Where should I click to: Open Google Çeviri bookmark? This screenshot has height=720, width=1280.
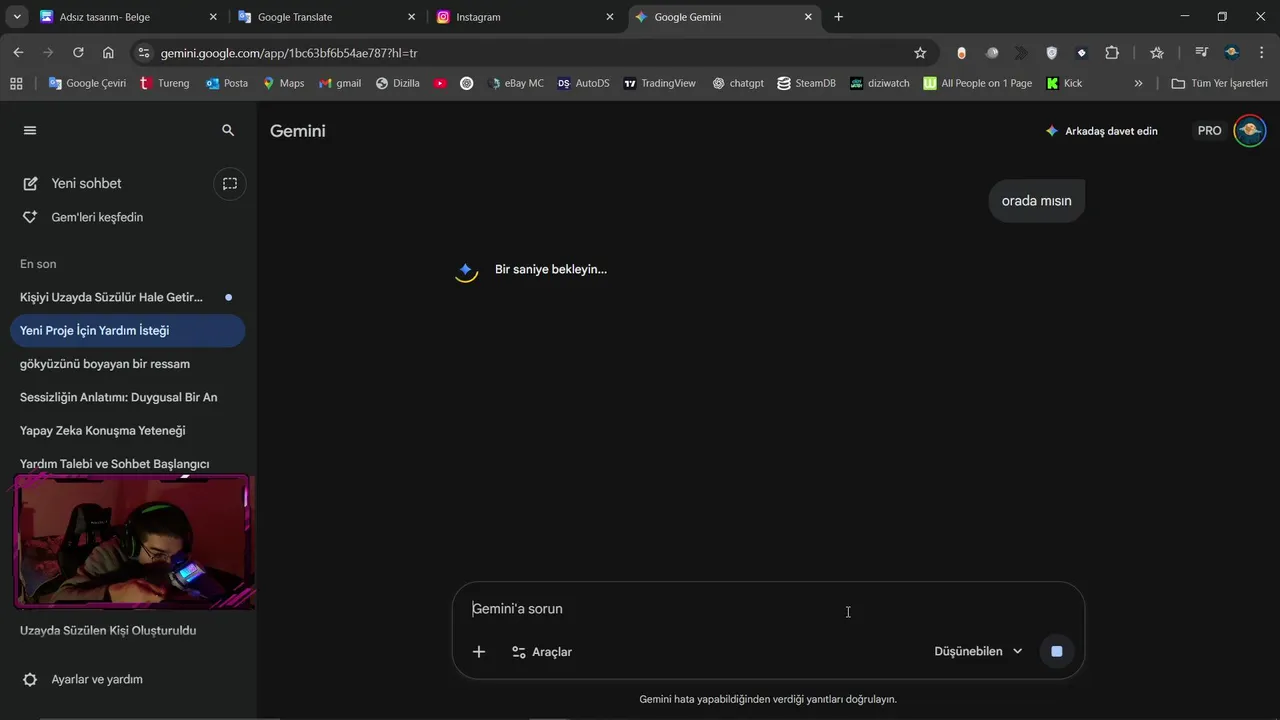point(87,83)
